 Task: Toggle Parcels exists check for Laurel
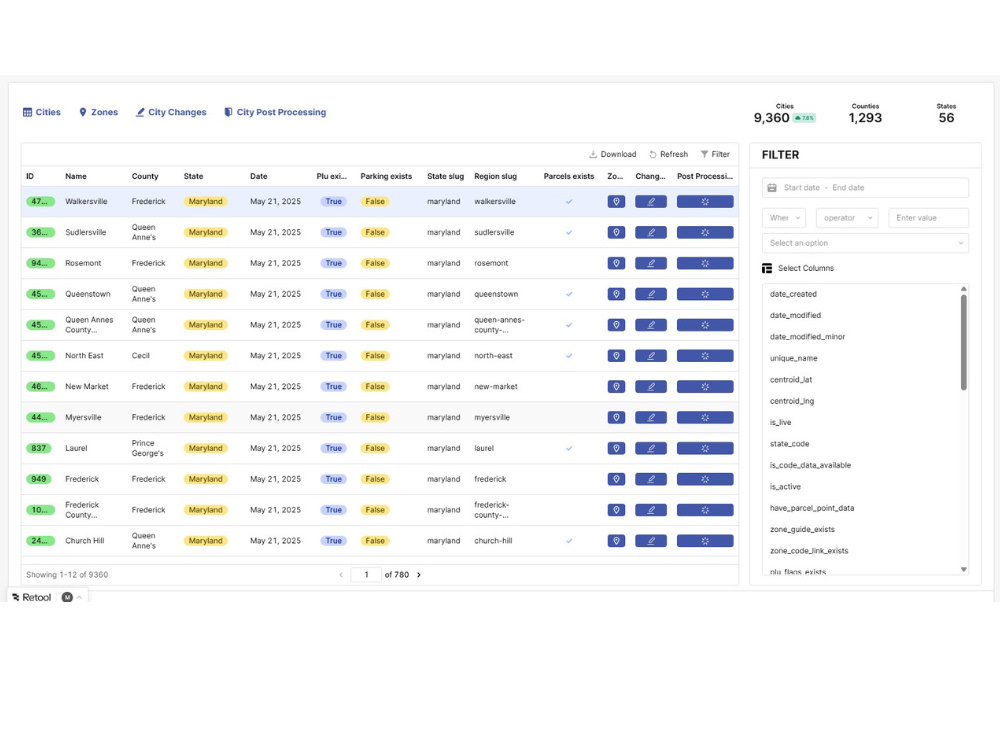tap(569, 448)
